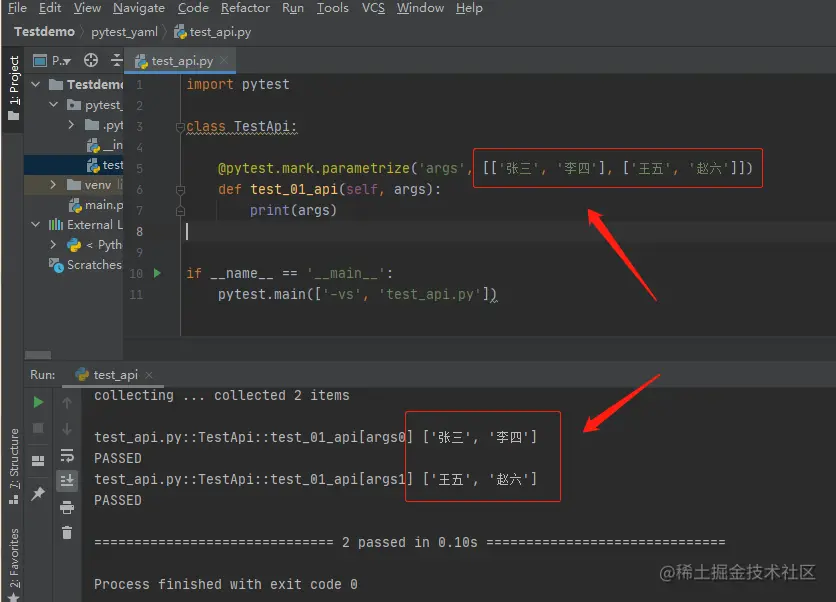
Task: Click the gutter run arrow on line 10
Action: pyautogui.click(x=157, y=273)
